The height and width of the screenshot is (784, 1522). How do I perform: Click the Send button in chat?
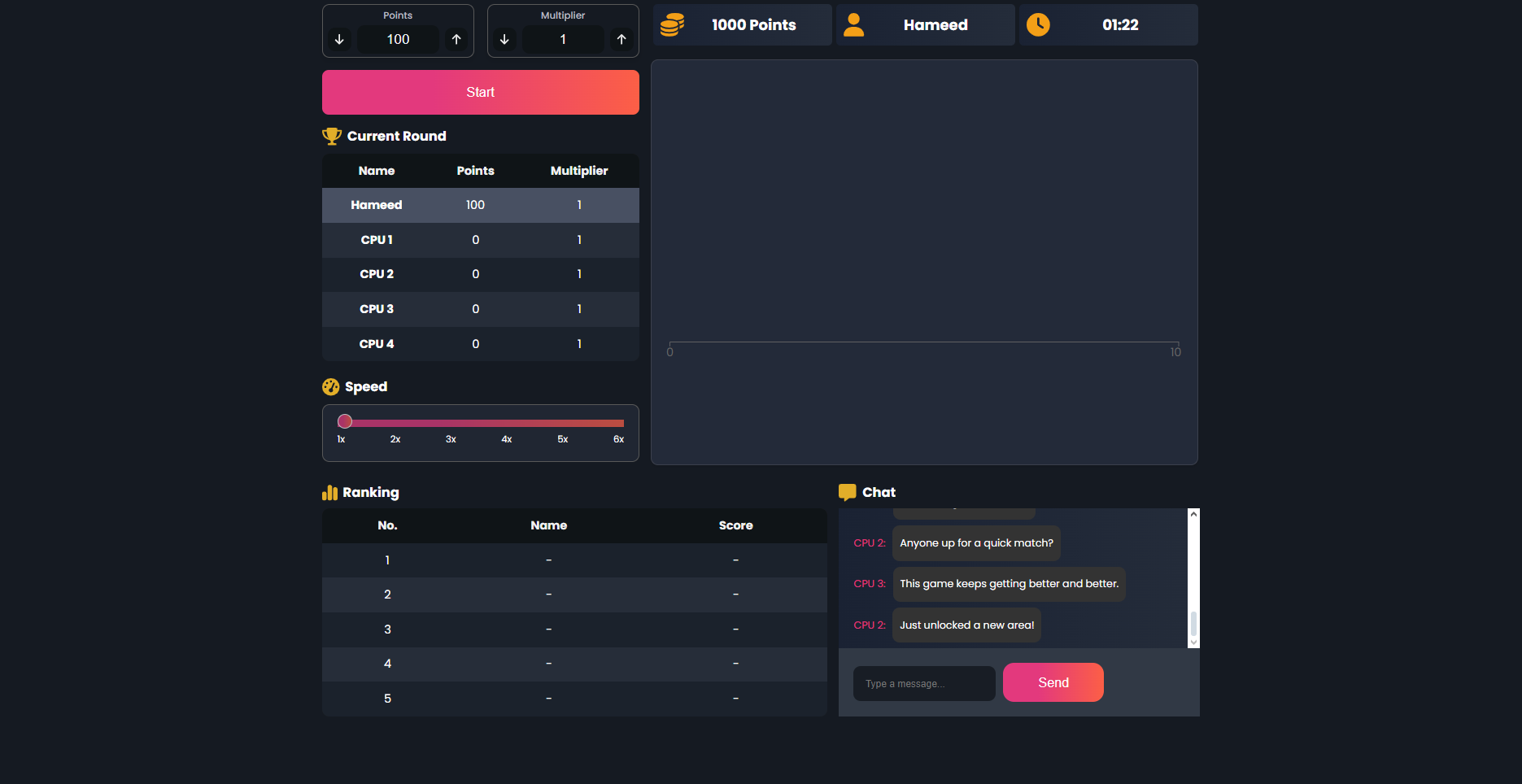point(1053,682)
